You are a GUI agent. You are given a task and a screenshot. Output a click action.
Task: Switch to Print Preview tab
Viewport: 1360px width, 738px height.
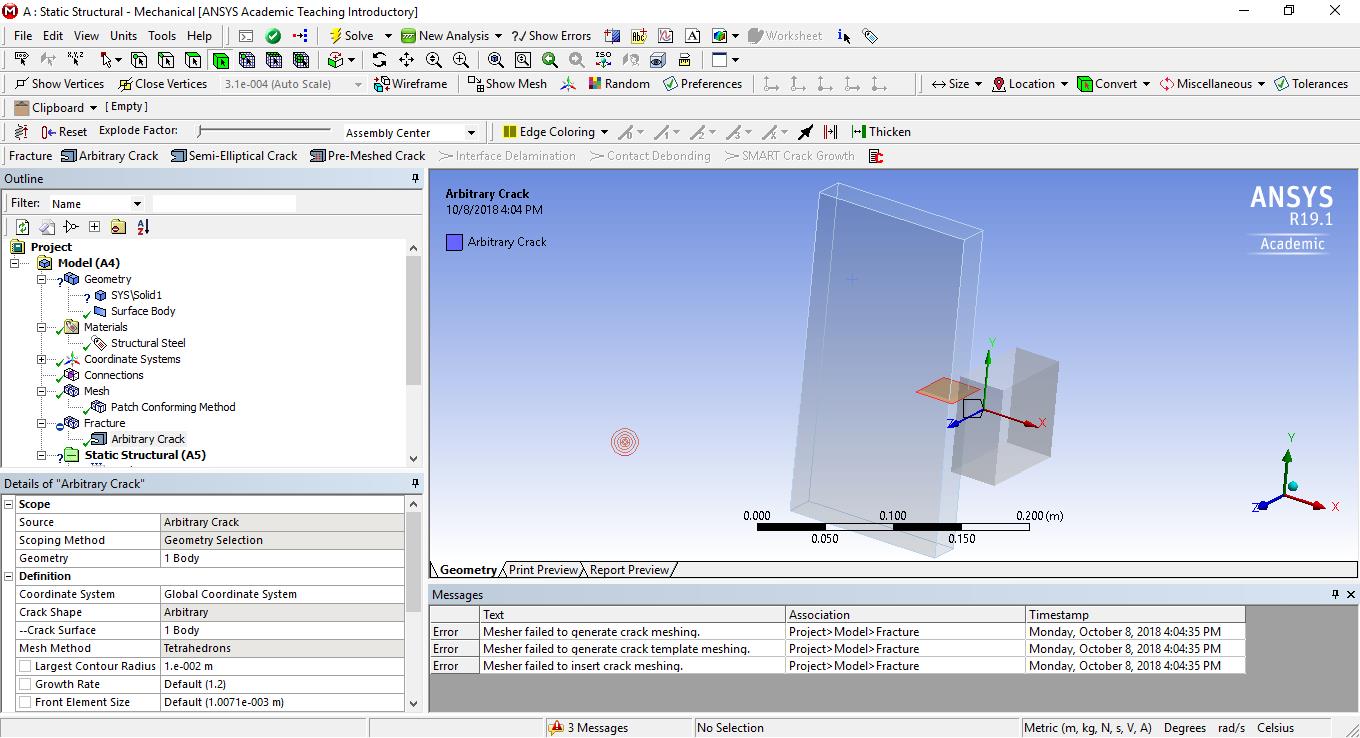543,570
